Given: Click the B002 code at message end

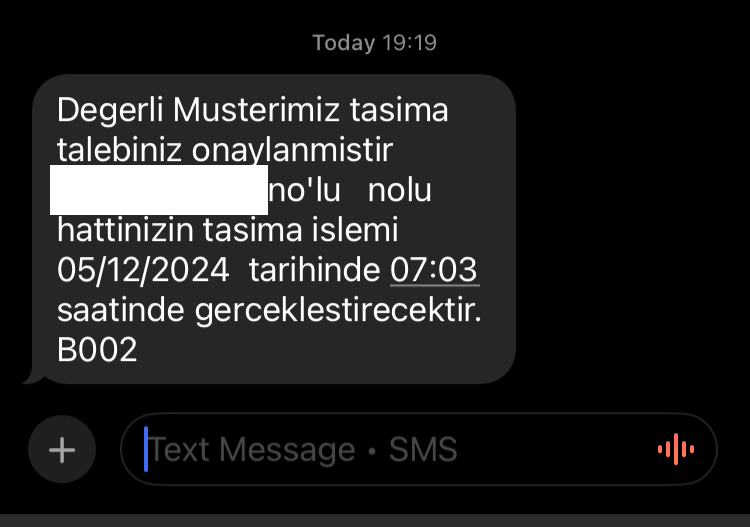Looking at the screenshot, I should 97,350.
